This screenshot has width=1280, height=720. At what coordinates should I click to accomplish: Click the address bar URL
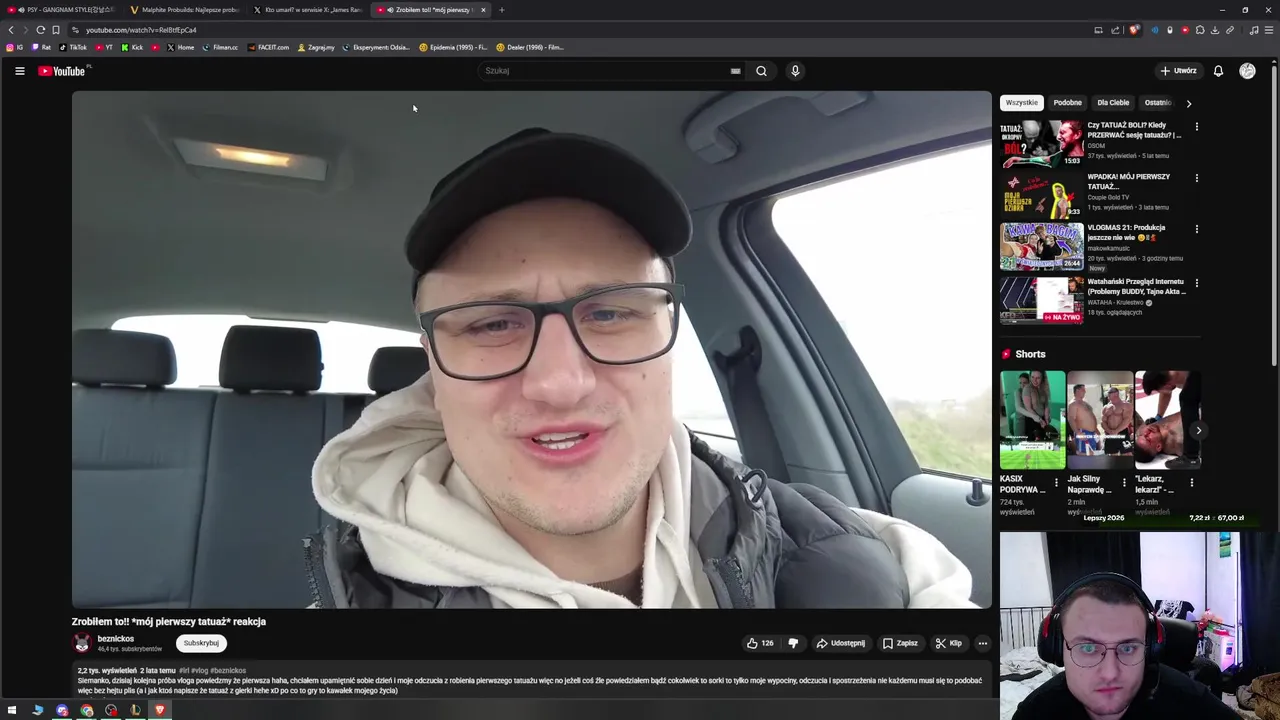tap(141, 30)
